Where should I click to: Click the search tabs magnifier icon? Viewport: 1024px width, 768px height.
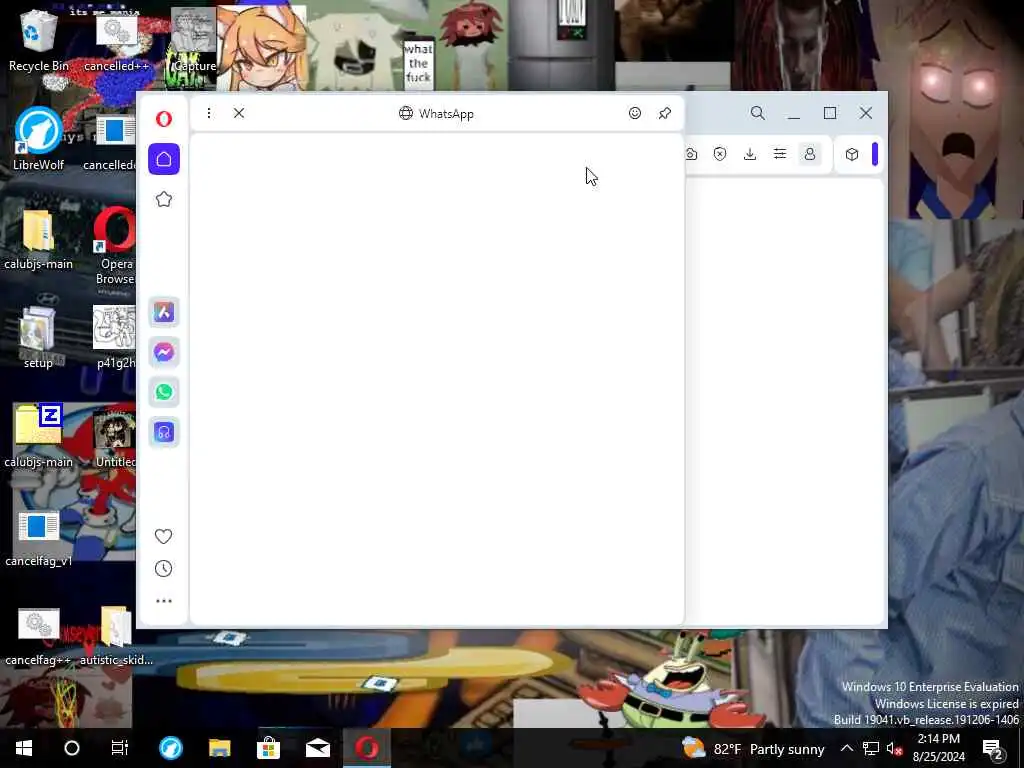click(x=758, y=113)
